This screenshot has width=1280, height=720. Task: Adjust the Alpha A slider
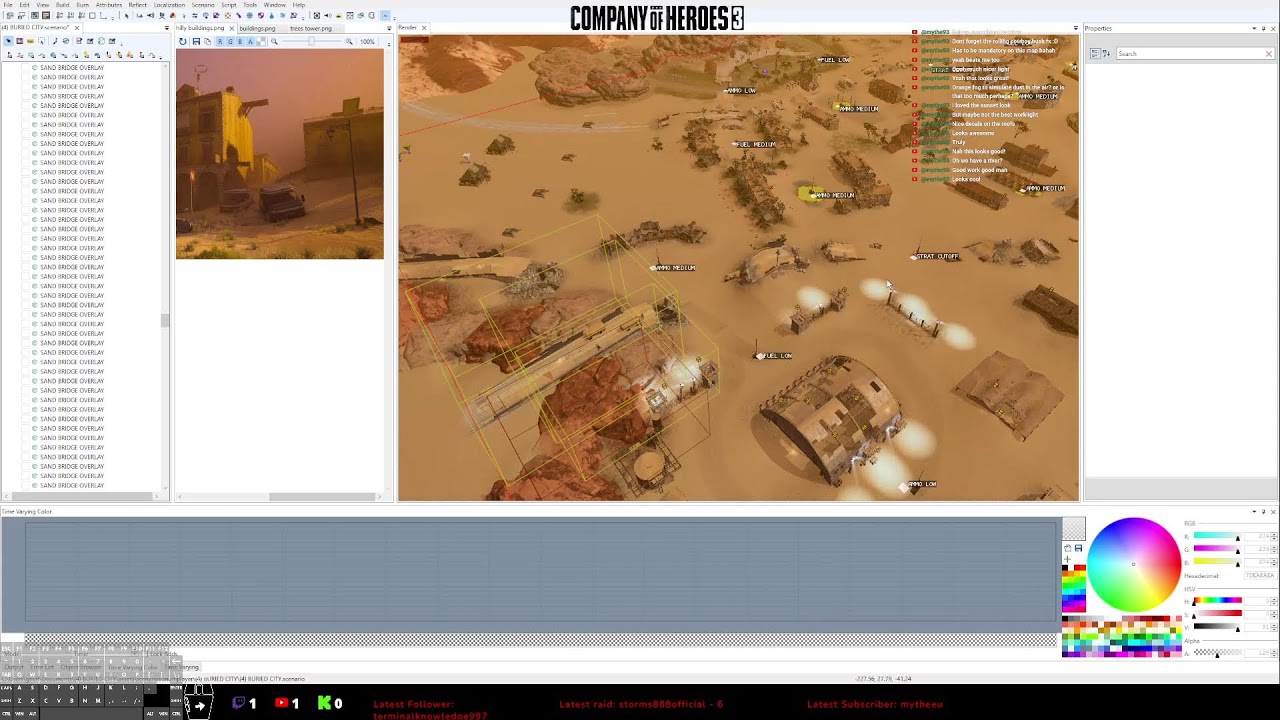pyautogui.click(x=1218, y=652)
